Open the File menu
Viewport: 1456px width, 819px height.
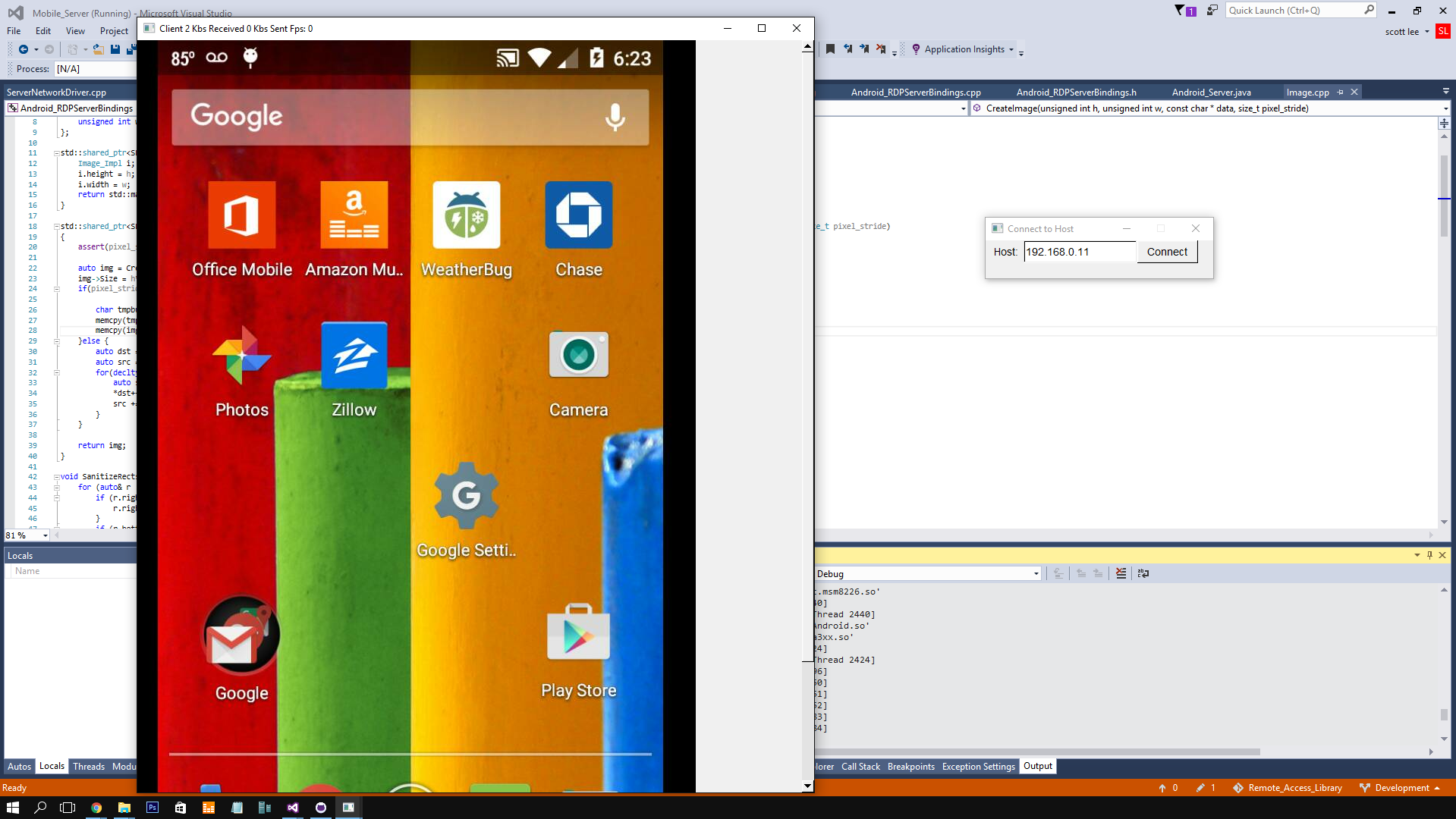coord(14,31)
